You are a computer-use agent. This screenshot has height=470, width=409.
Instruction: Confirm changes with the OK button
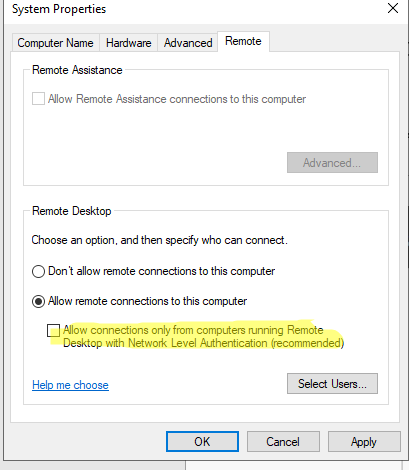point(202,442)
